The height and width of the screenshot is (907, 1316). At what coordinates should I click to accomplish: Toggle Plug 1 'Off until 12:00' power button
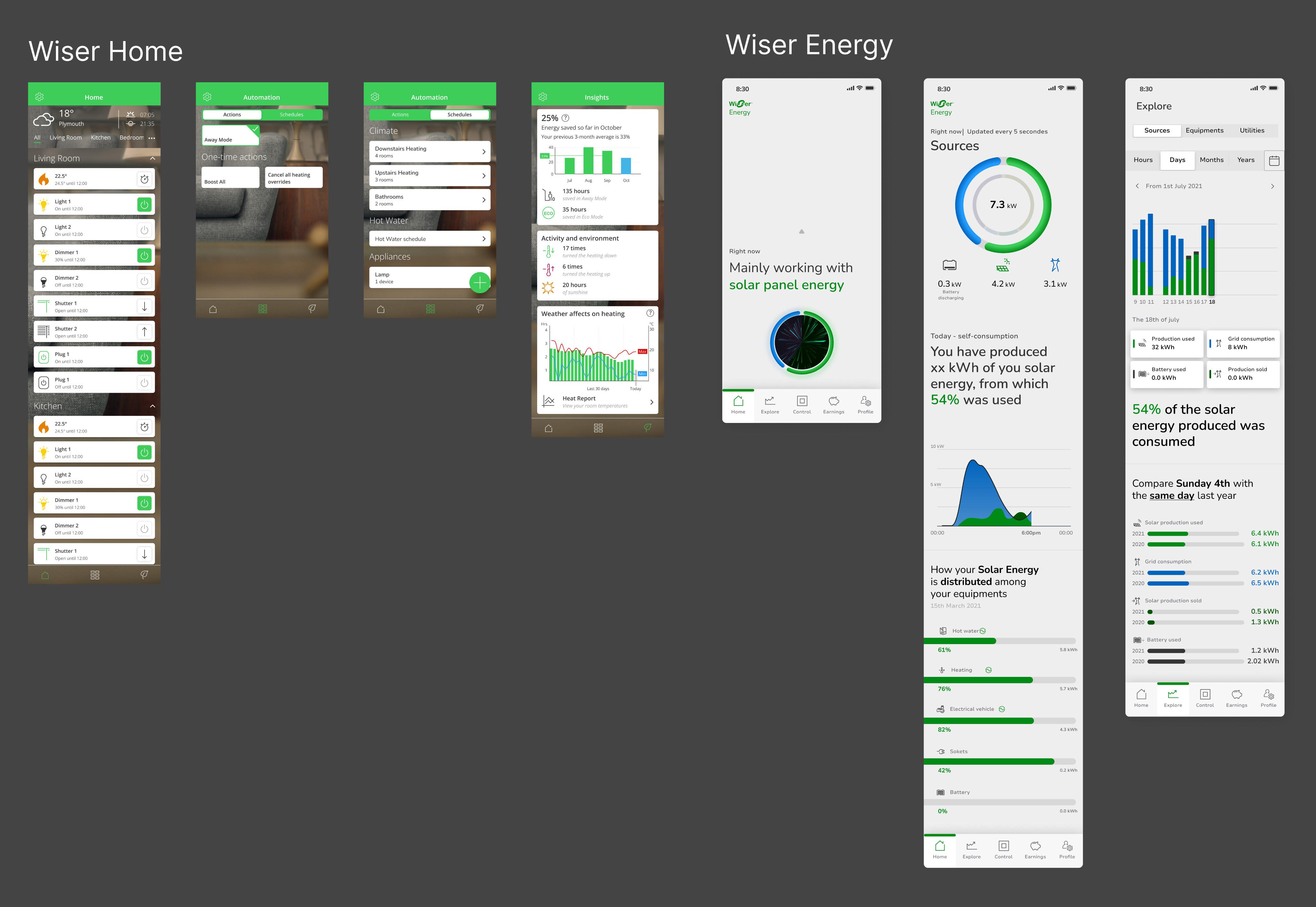(144, 383)
